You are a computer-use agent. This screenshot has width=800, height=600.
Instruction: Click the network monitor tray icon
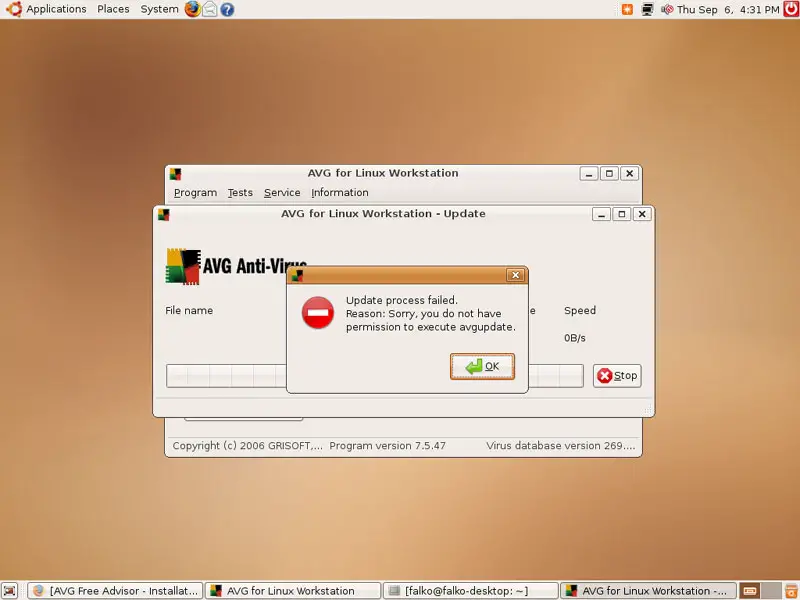pos(647,9)
